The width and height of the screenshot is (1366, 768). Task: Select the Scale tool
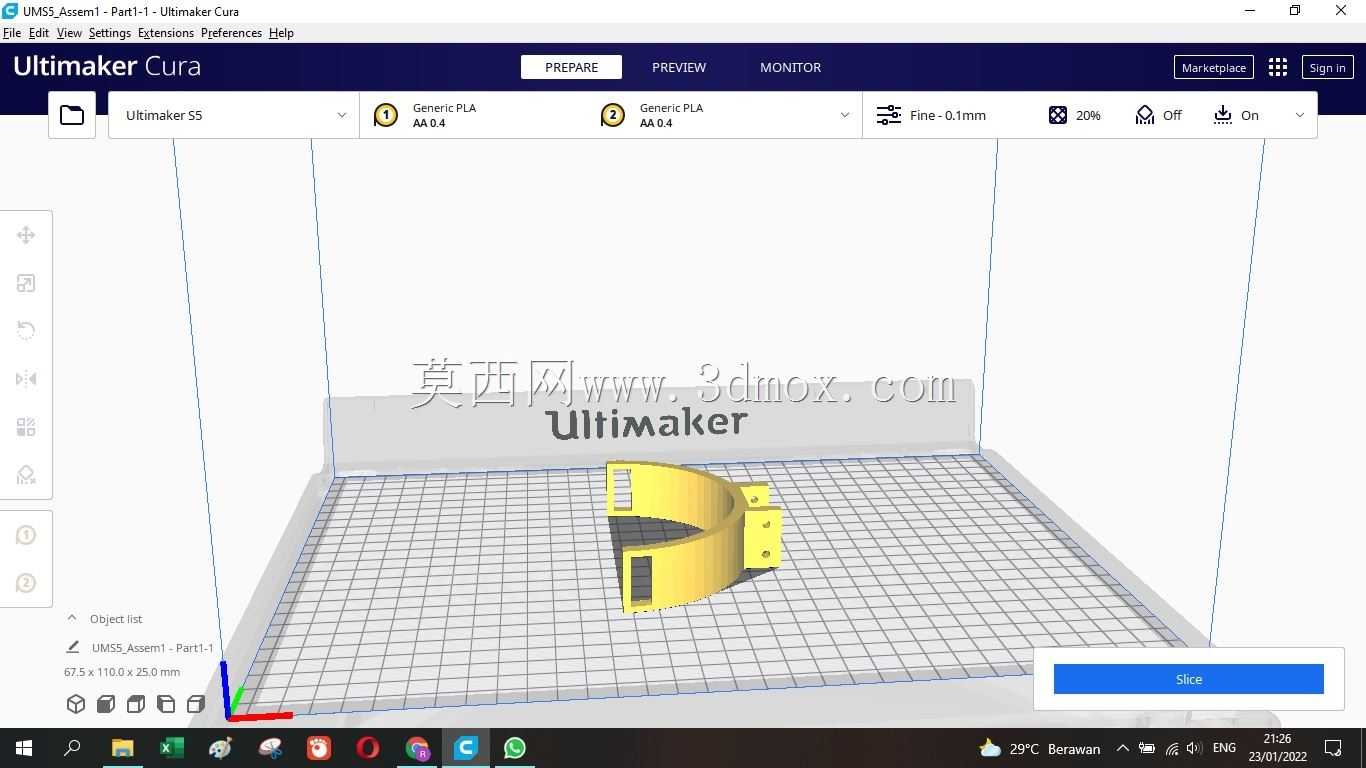pos(26,283)
